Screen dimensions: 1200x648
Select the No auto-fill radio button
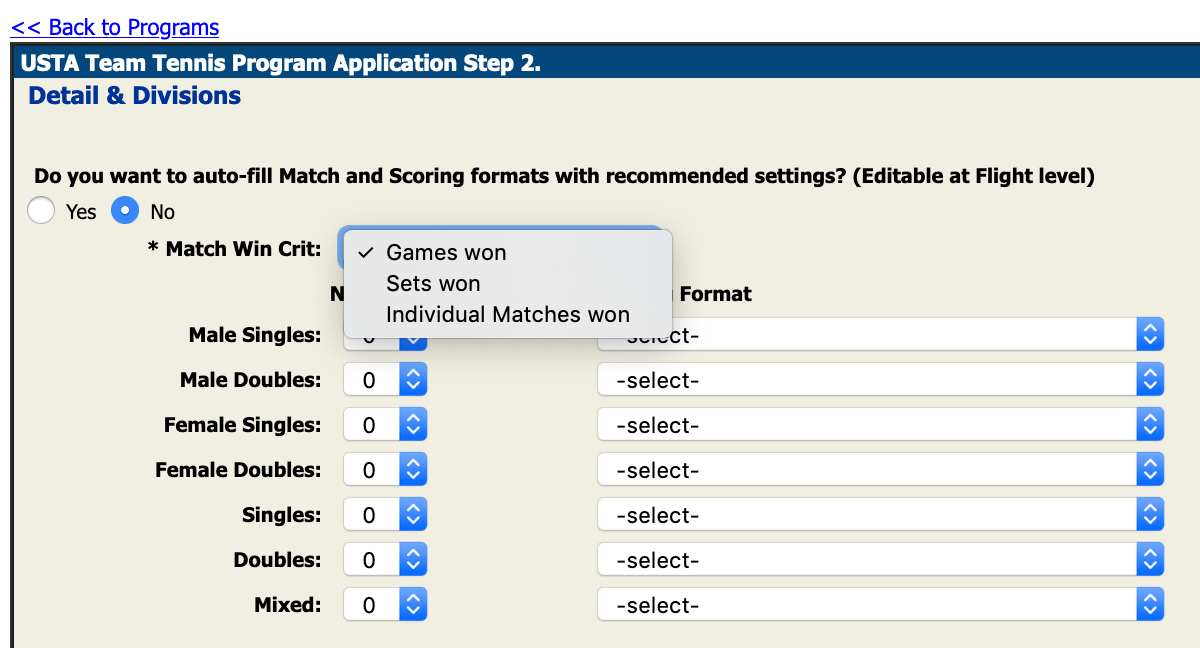[125, 211]
